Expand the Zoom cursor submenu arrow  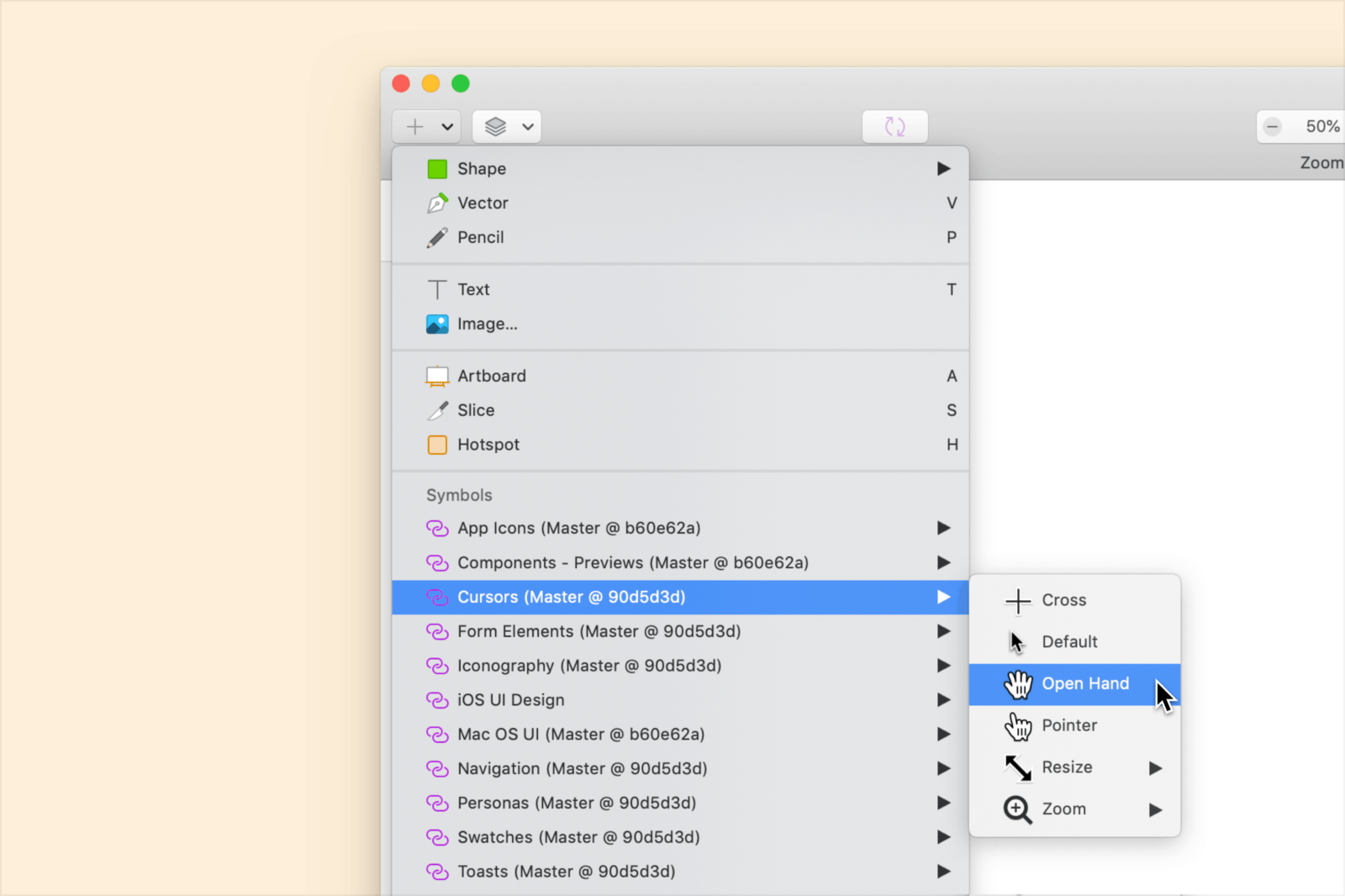tap(1156, 809)
